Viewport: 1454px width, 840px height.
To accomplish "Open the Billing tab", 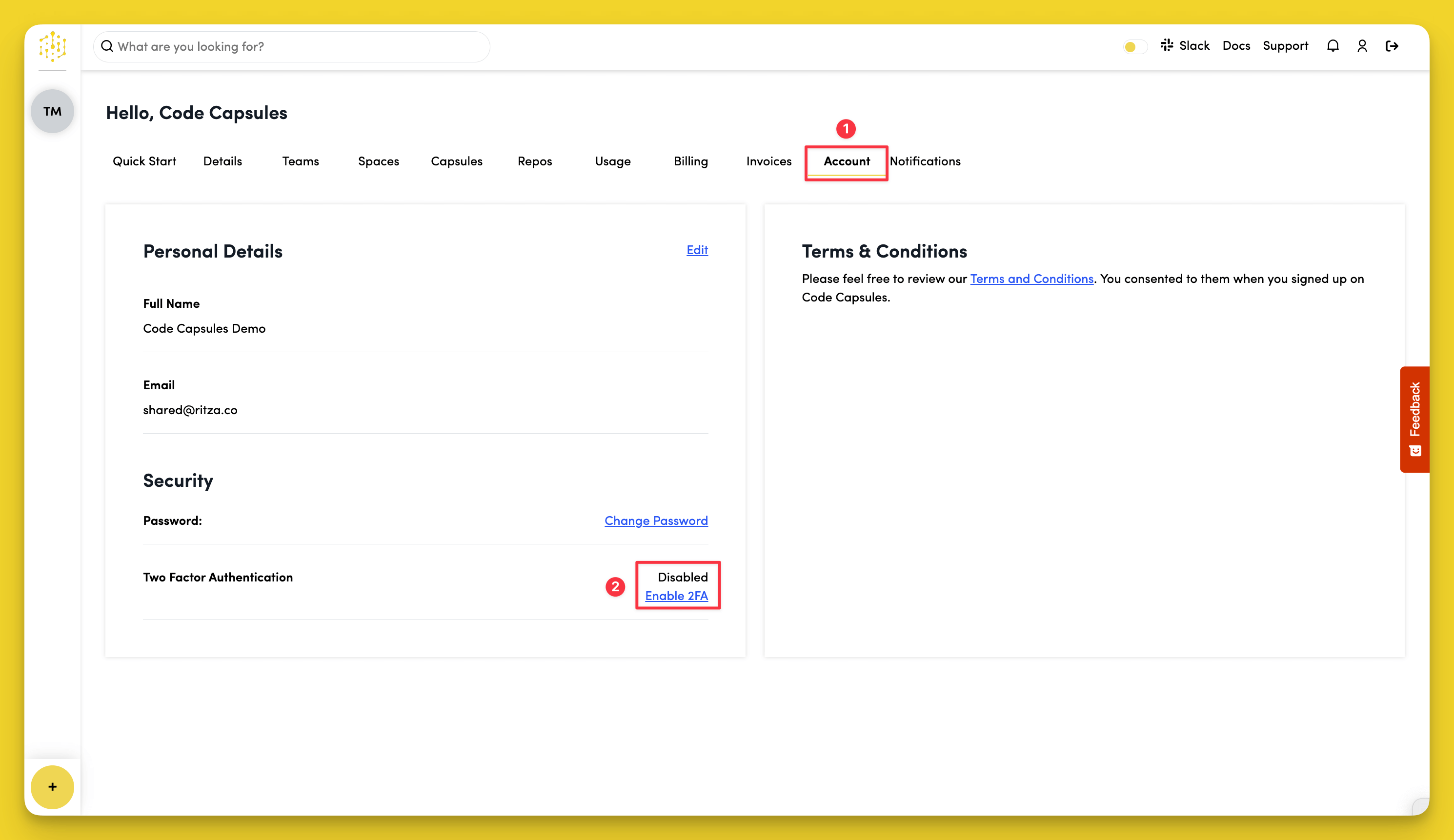I will [x=691, y=161].
